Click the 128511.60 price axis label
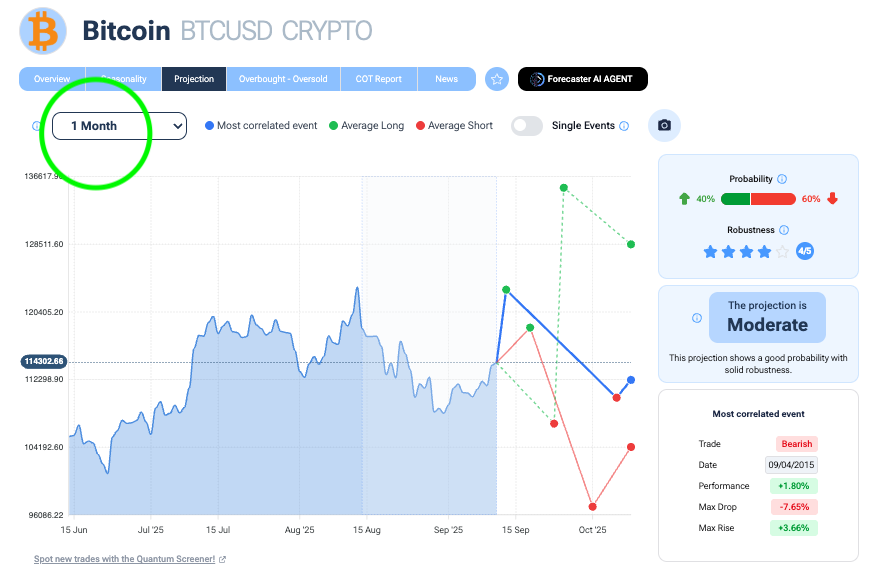This screenshot has height=576, width=881. click(44, 244)
